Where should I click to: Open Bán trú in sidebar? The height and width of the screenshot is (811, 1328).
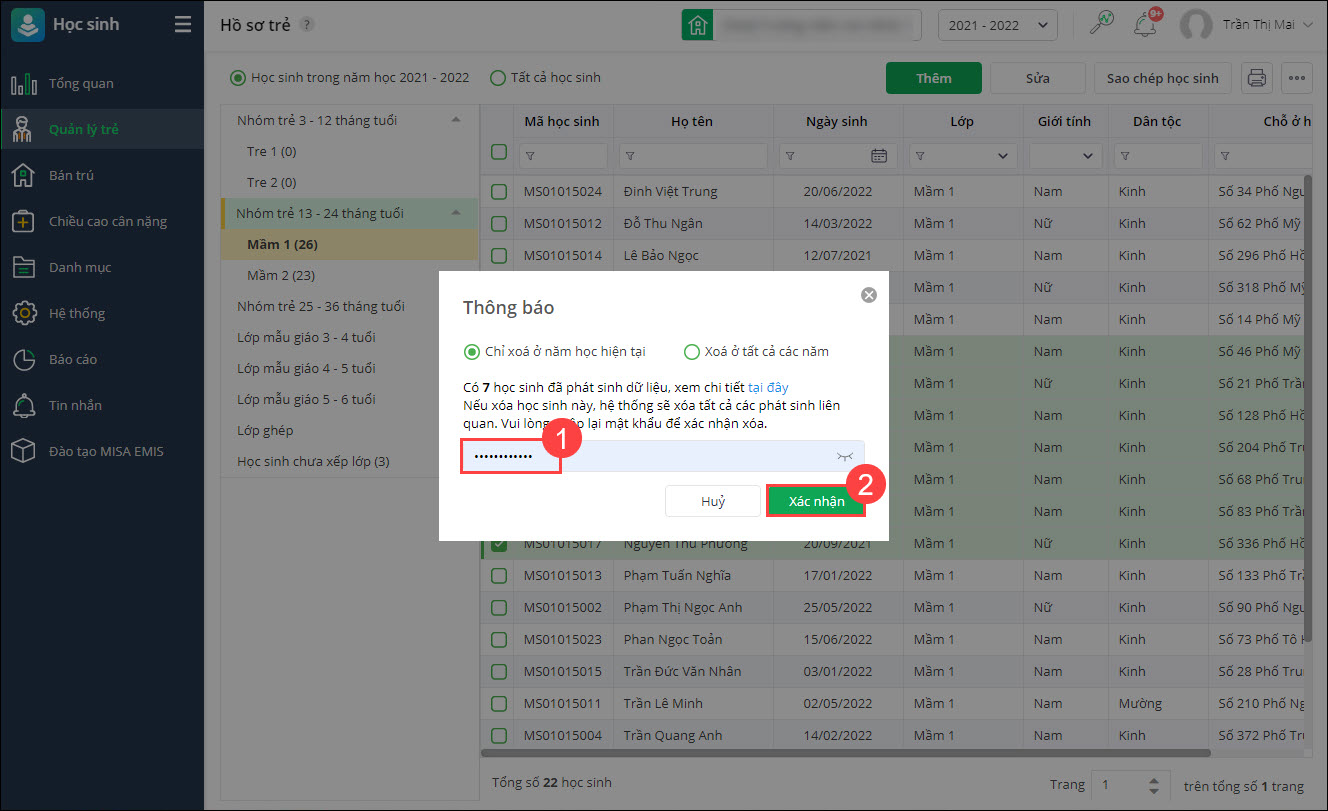coord(102,175)
